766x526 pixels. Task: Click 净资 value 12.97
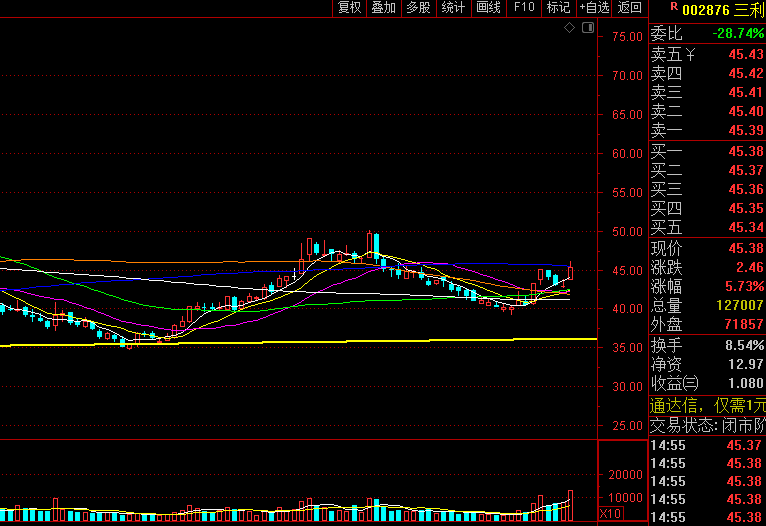coord(746,364)
